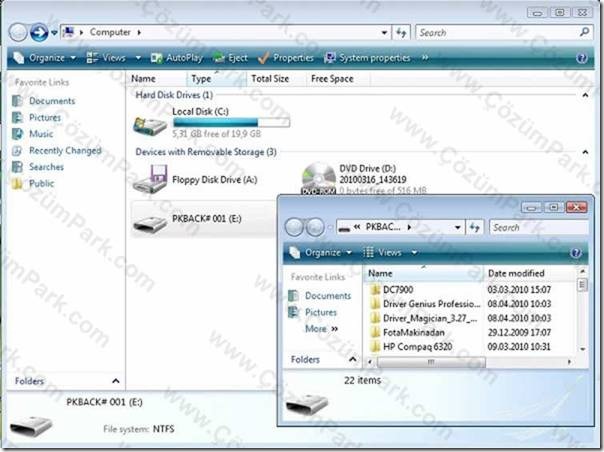Open the Organize dropdown in Computer window
604x452 pixels.
tap(45, 58)
